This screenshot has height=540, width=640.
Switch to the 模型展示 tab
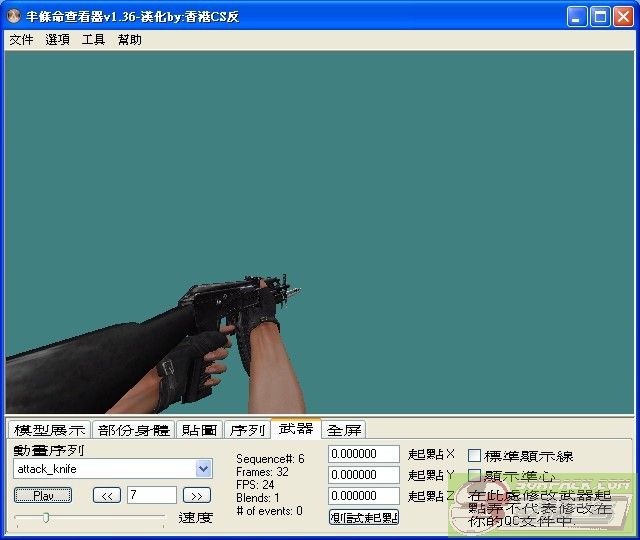click(49, 430)
